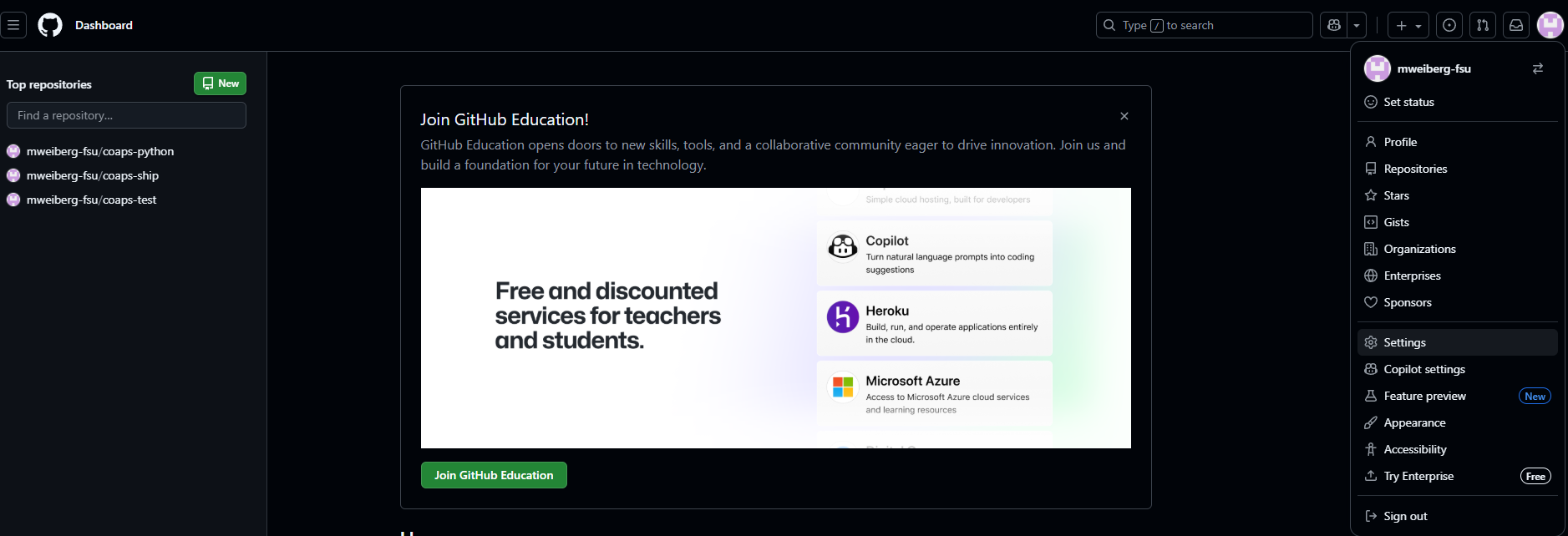Choose Appearance in the user menu
1568x536 pixels.
1458,422
